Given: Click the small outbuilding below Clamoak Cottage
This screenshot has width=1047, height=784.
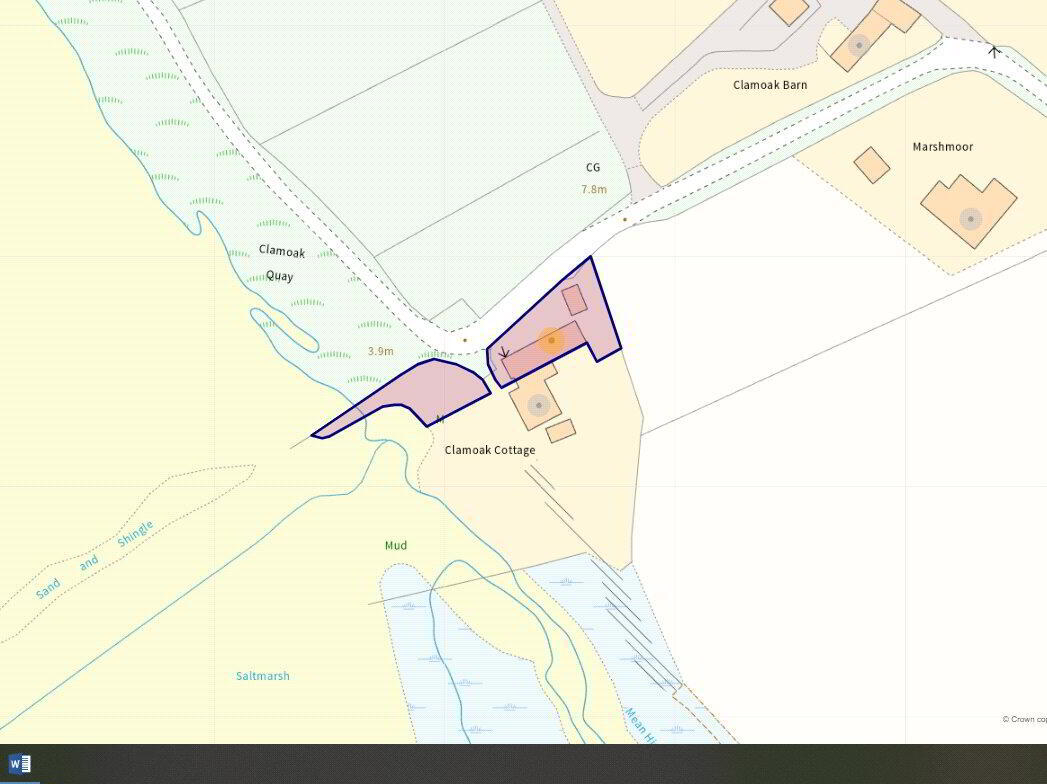Looking at the screenshot, I should coord(561,431).
